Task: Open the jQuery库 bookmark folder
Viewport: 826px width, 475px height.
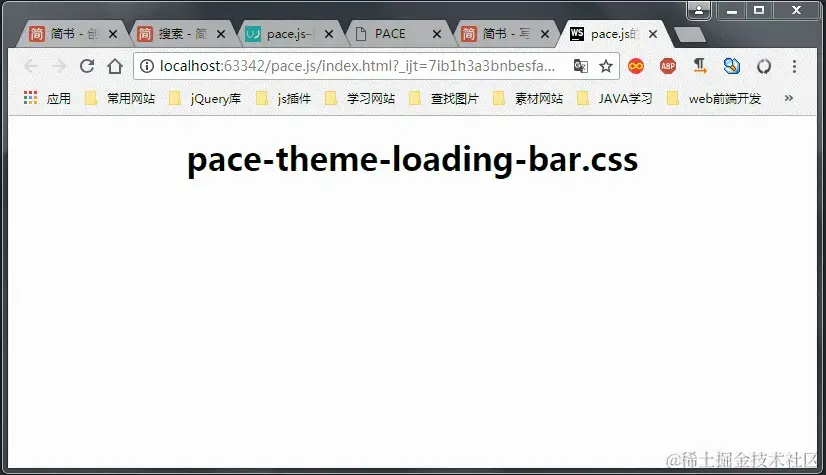Action: pyautogui.click(x=205, y=98)
